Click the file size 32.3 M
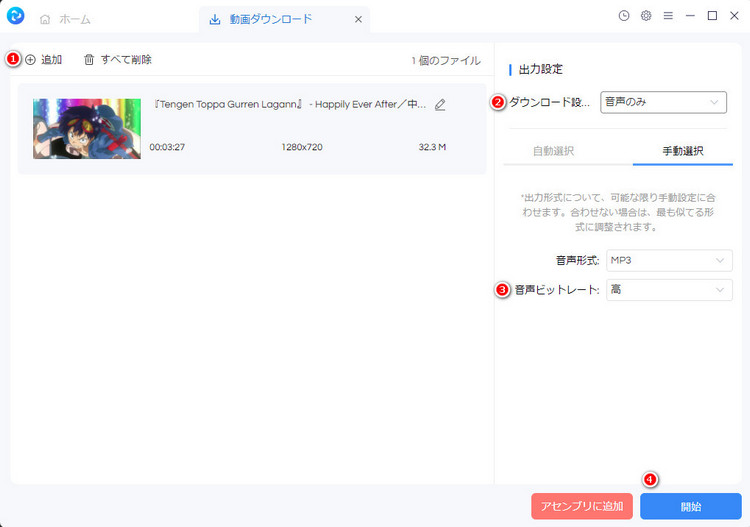750x527 pixels. pos(432,147)
